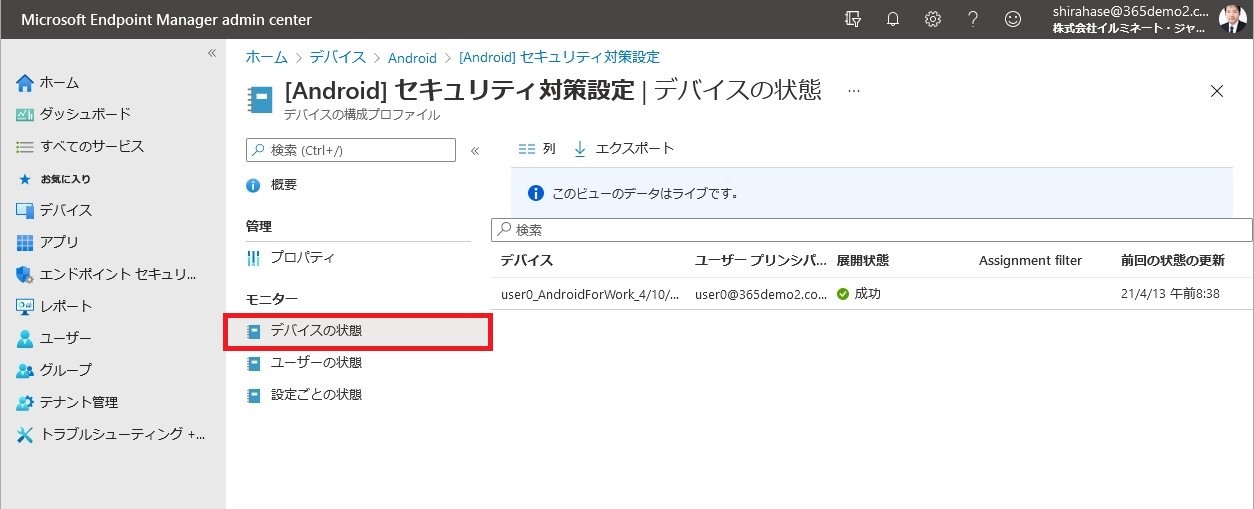Open the feedback smiley icon

pyautogui.click(x=1013, y=19)
